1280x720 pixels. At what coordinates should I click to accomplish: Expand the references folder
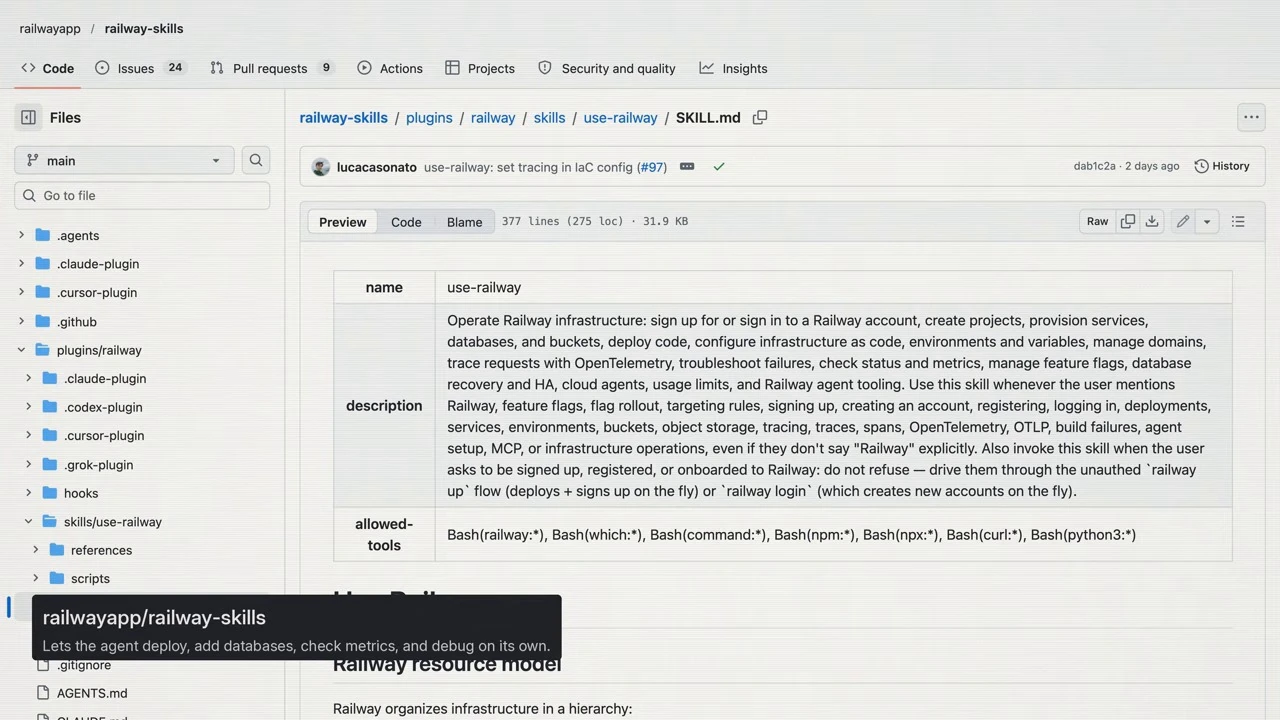36,550
